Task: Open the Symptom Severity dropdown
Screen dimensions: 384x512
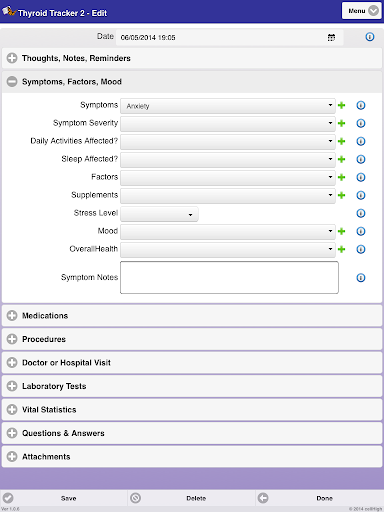Action: pyautogui.click(x=228, y=124)
